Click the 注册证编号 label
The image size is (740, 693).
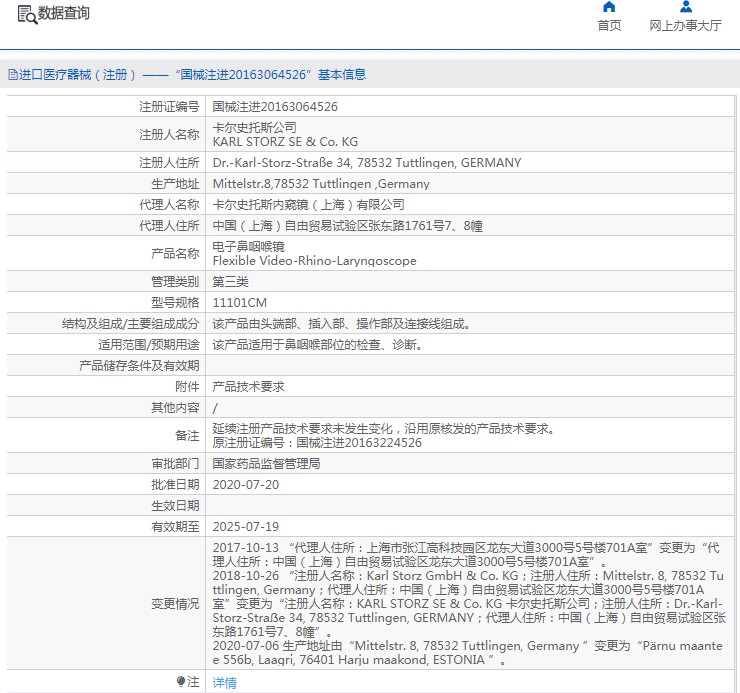tap(169, 107)
